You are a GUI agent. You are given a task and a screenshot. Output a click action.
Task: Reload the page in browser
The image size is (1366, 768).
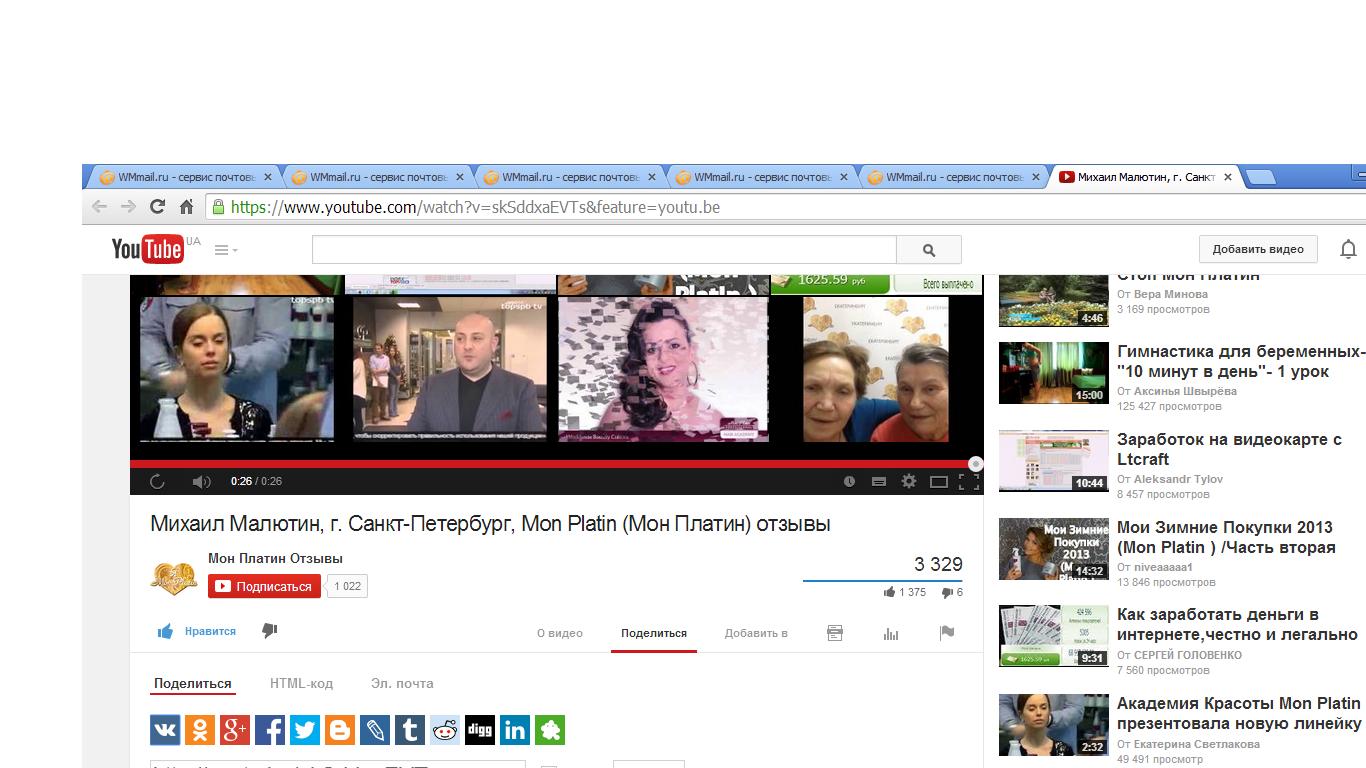(x=157, y=207)
